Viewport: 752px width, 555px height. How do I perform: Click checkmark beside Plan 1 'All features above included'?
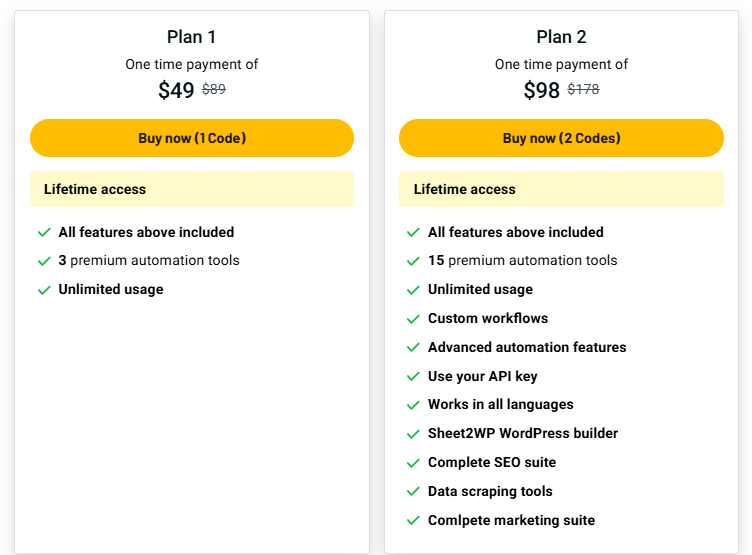tap(44, 232)
